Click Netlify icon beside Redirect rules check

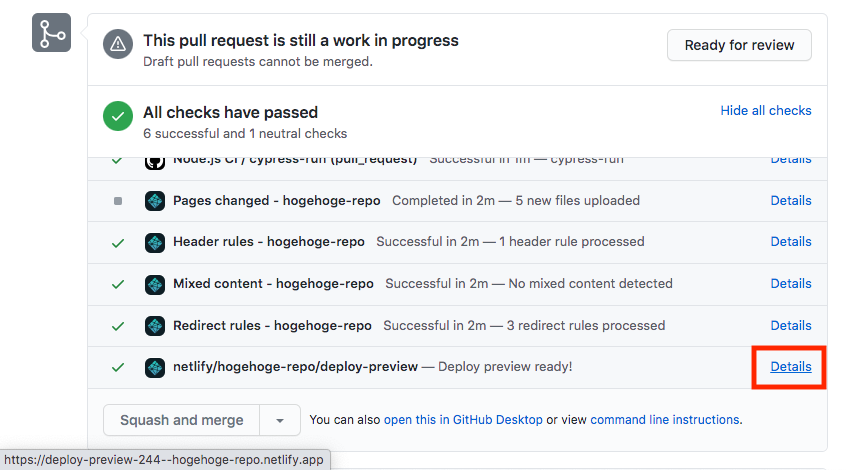click(155, 326)
